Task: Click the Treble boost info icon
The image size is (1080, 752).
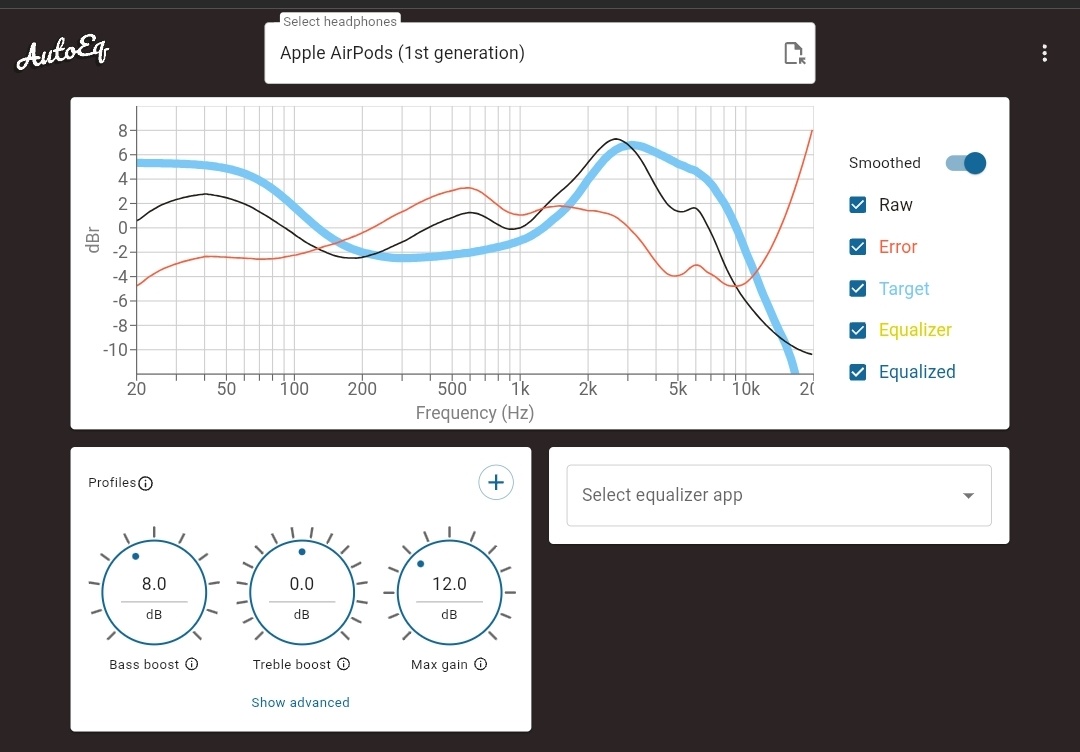Action: coord(344,664)
